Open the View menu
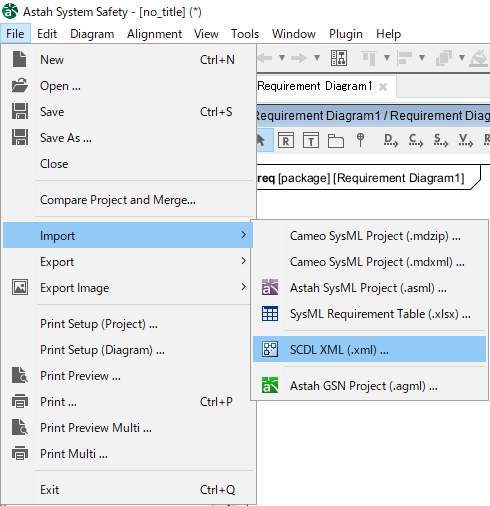490x506 pixels. click(206, 34)
